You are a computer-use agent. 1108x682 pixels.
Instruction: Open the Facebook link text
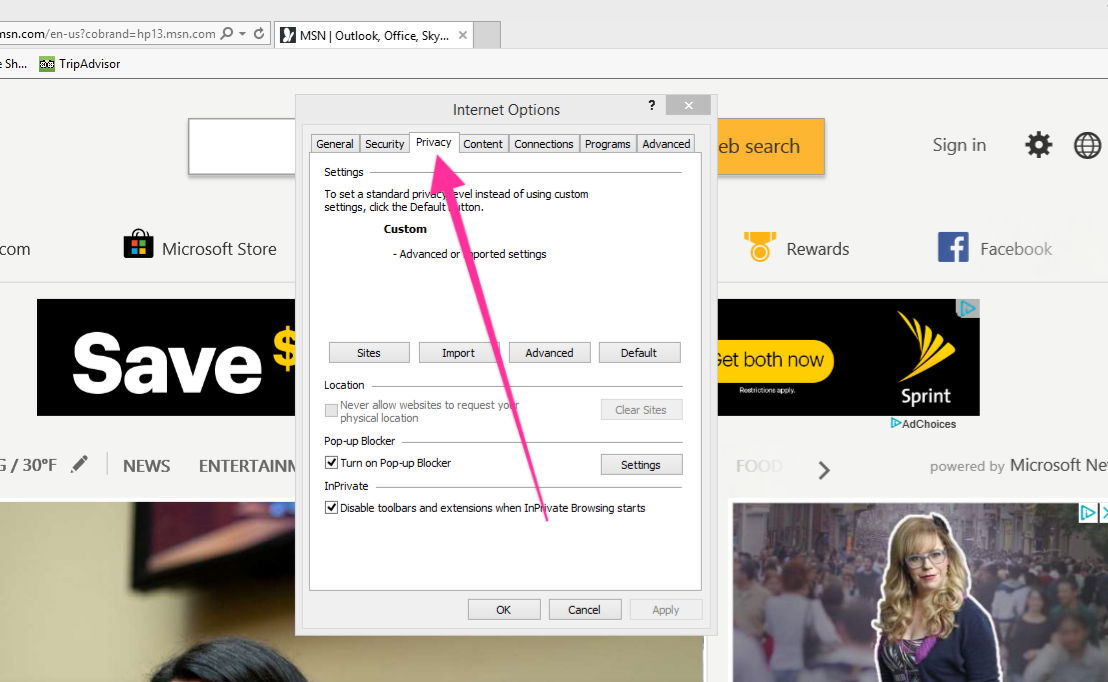(x=1016, y=249)
